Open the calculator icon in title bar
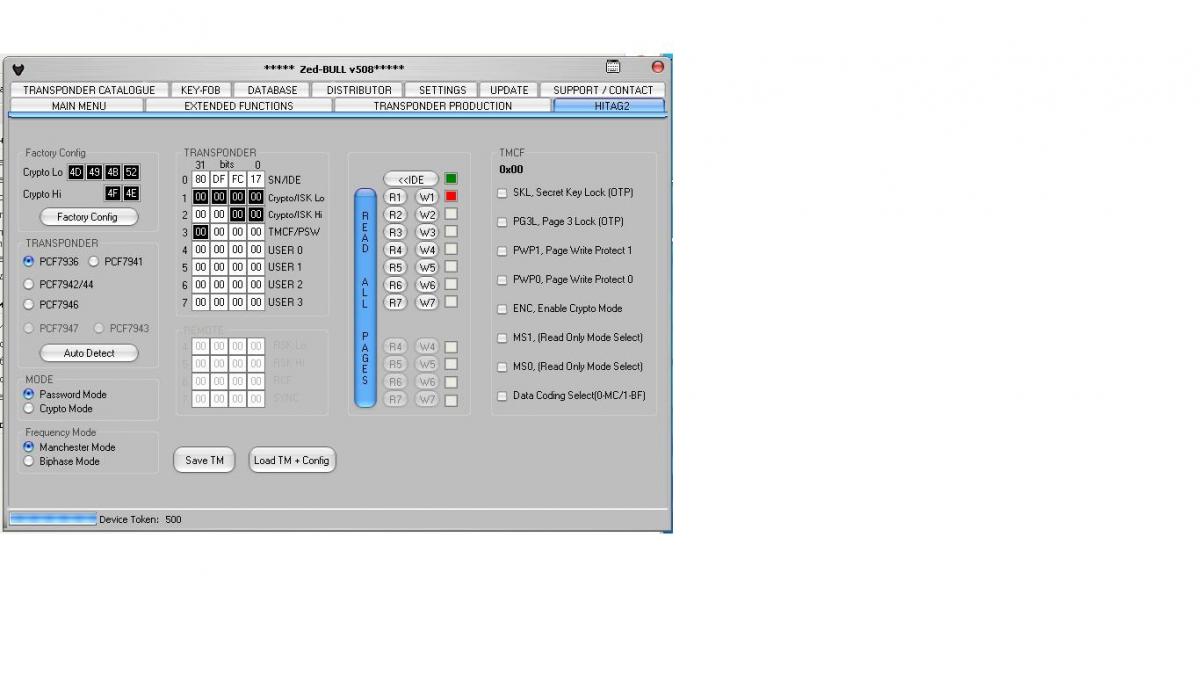The image size is (1200, 675). coord(613,67)
